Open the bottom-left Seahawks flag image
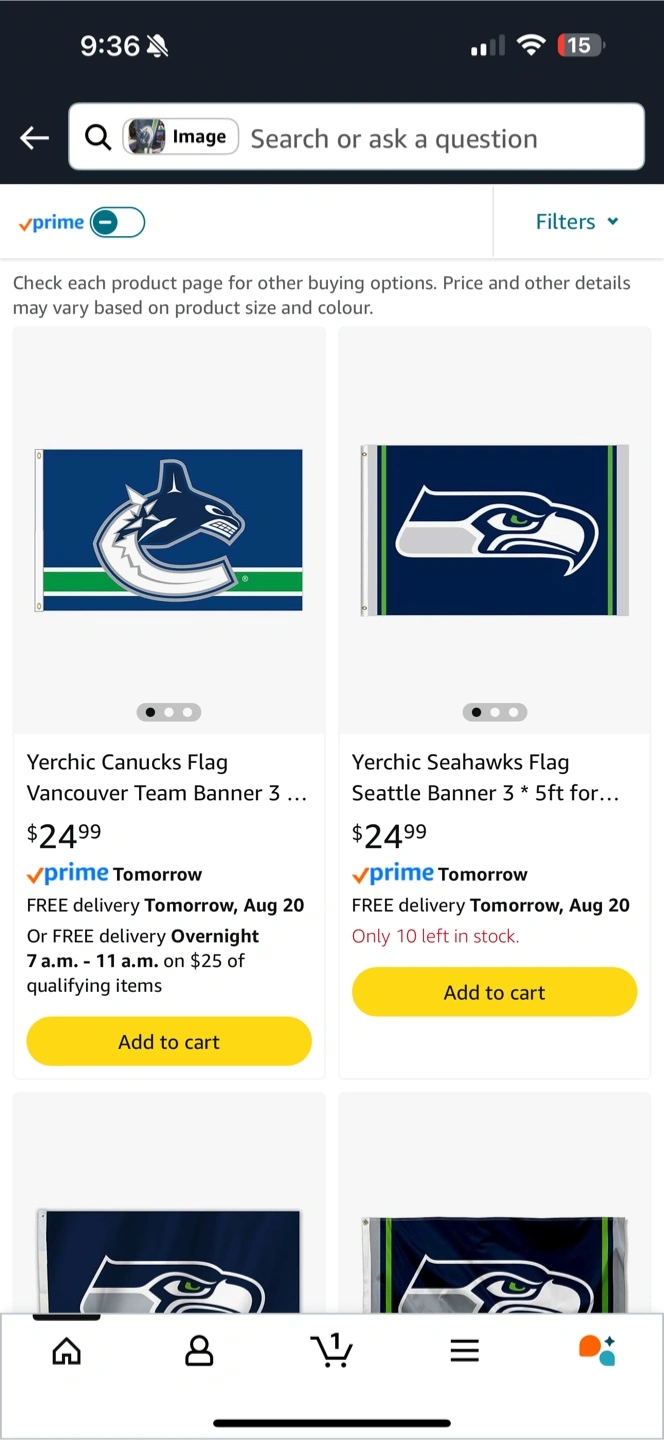664x1440 pixels. [x=169, y=1260]
